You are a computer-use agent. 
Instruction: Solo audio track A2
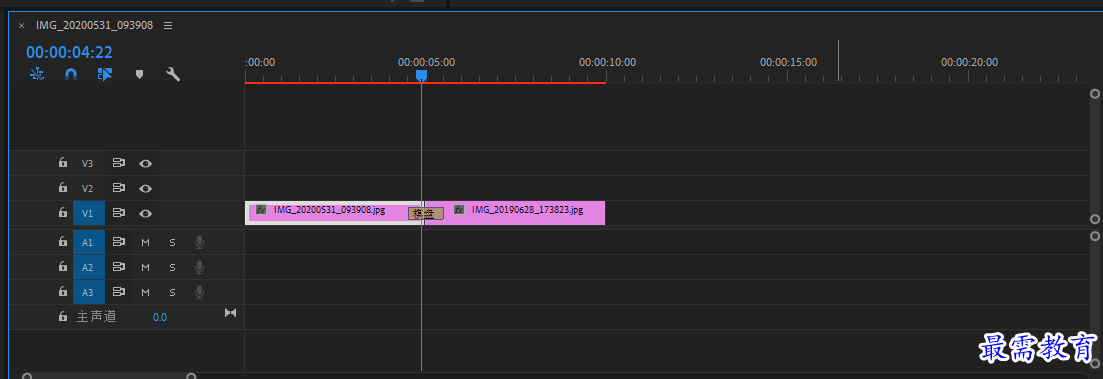172,267
